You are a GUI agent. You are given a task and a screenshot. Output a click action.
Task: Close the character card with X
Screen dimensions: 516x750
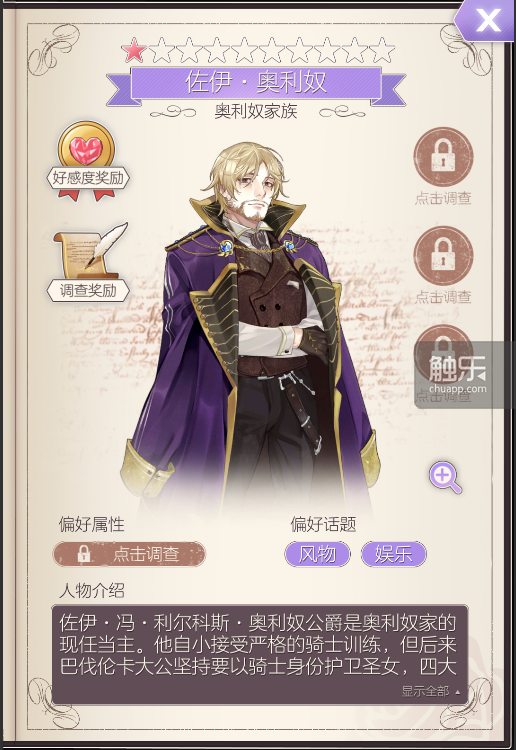tap(486, 21)
